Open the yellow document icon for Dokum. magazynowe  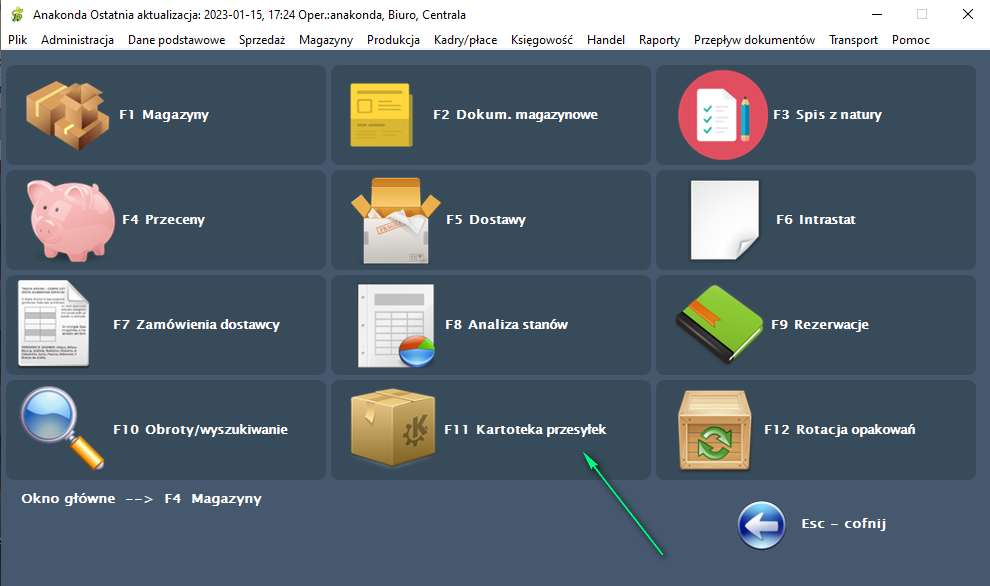[381, 116]
